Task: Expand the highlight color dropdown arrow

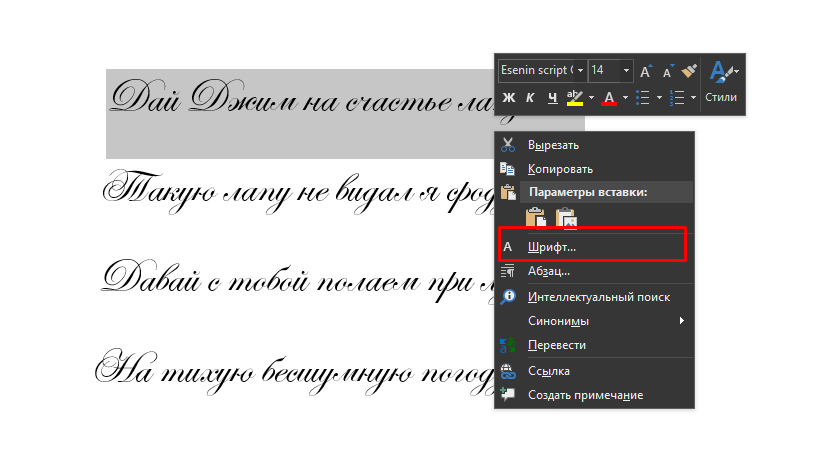Action: [x=592, y=98]
